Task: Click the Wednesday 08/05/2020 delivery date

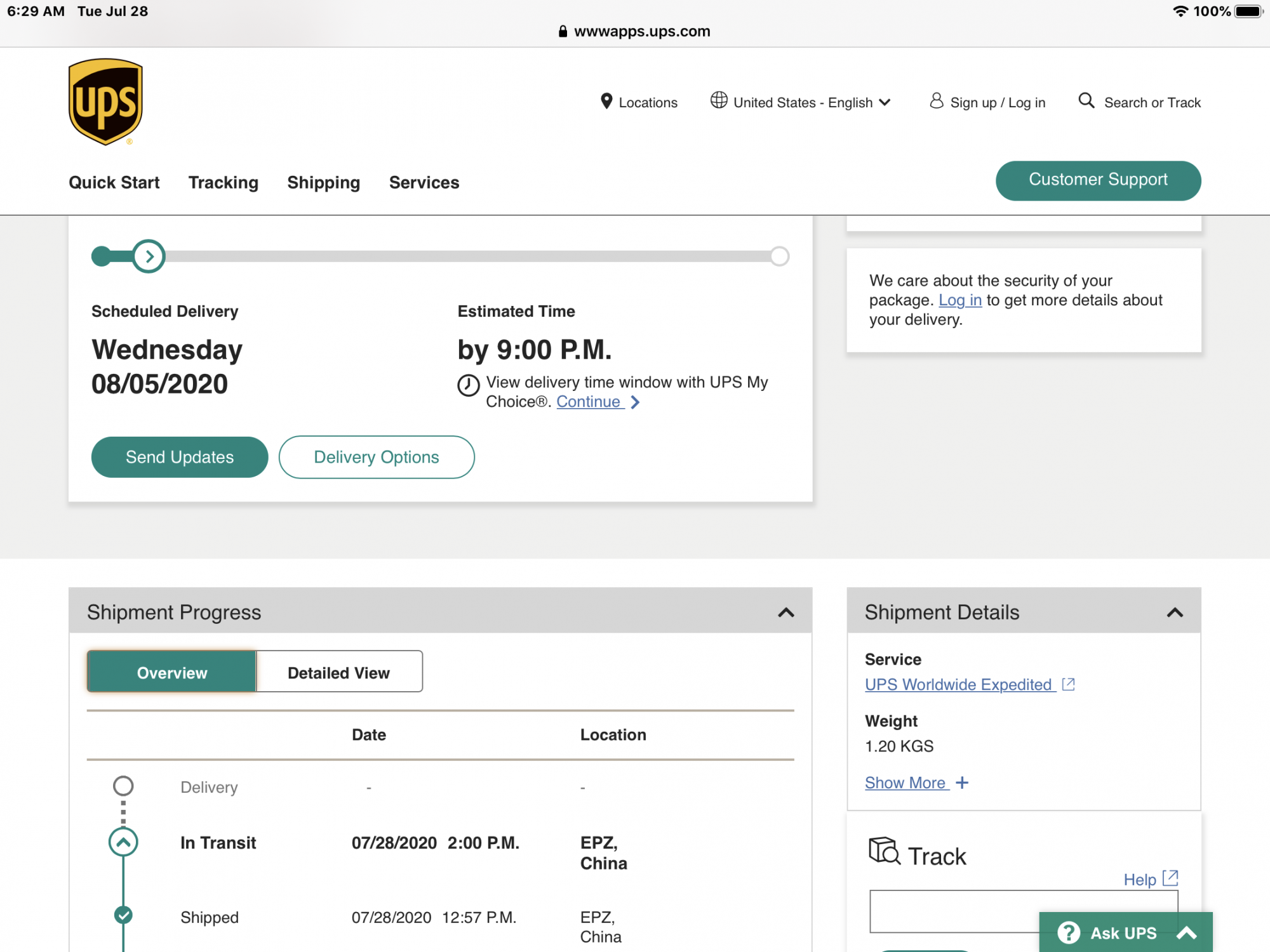Action: point(167,367)
